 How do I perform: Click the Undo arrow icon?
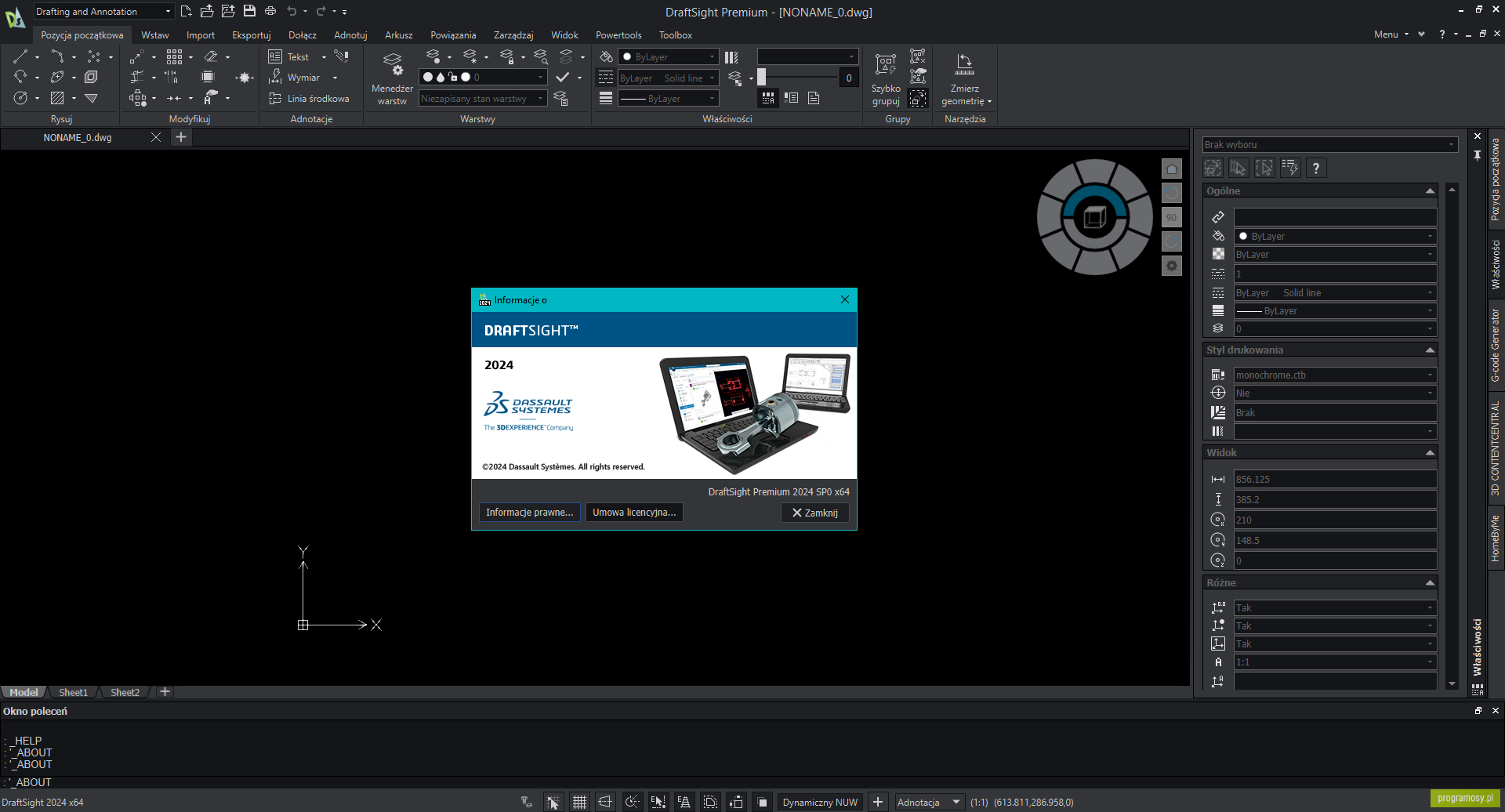point(292,11)
